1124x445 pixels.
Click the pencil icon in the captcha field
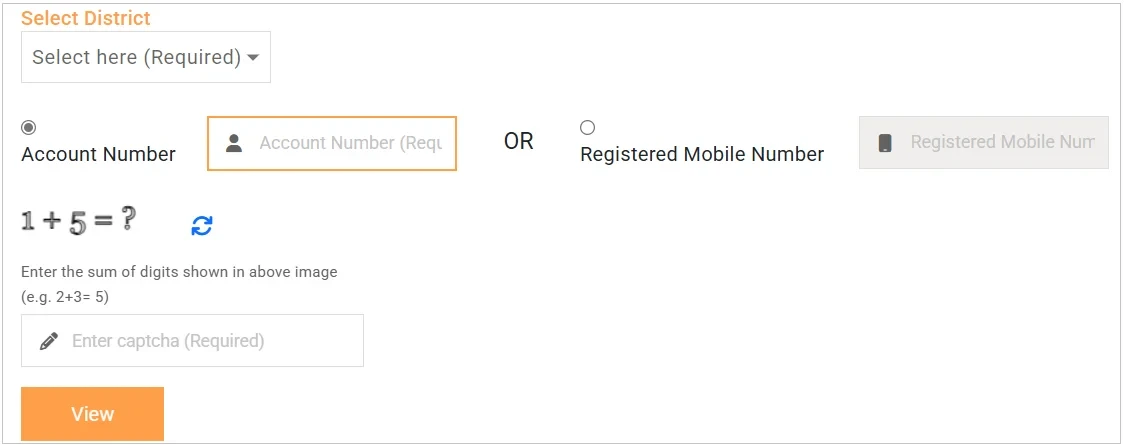click(48, 341)
